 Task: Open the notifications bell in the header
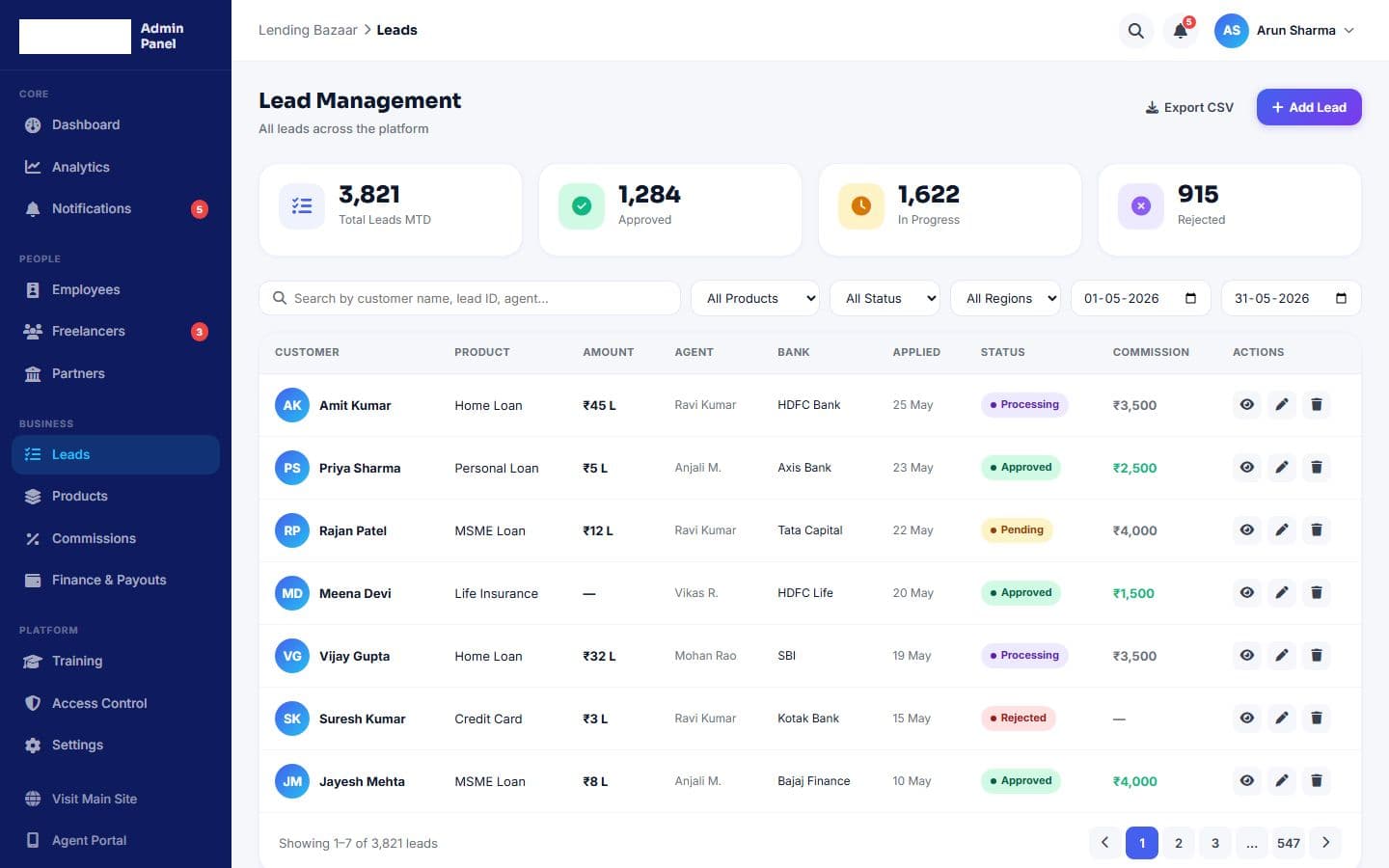[1180, 31]
